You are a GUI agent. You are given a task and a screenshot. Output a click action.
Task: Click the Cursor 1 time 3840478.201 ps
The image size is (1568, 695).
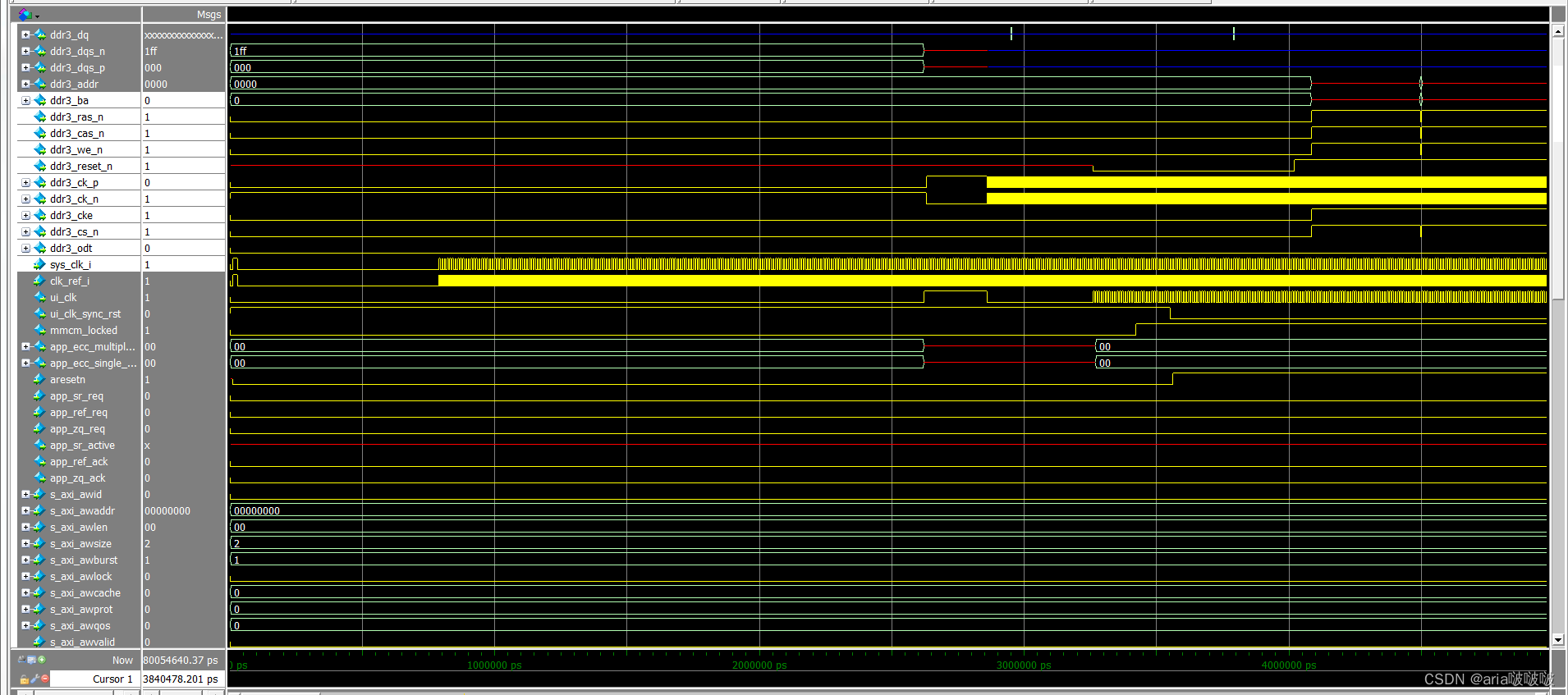click(x=181, y=679)
